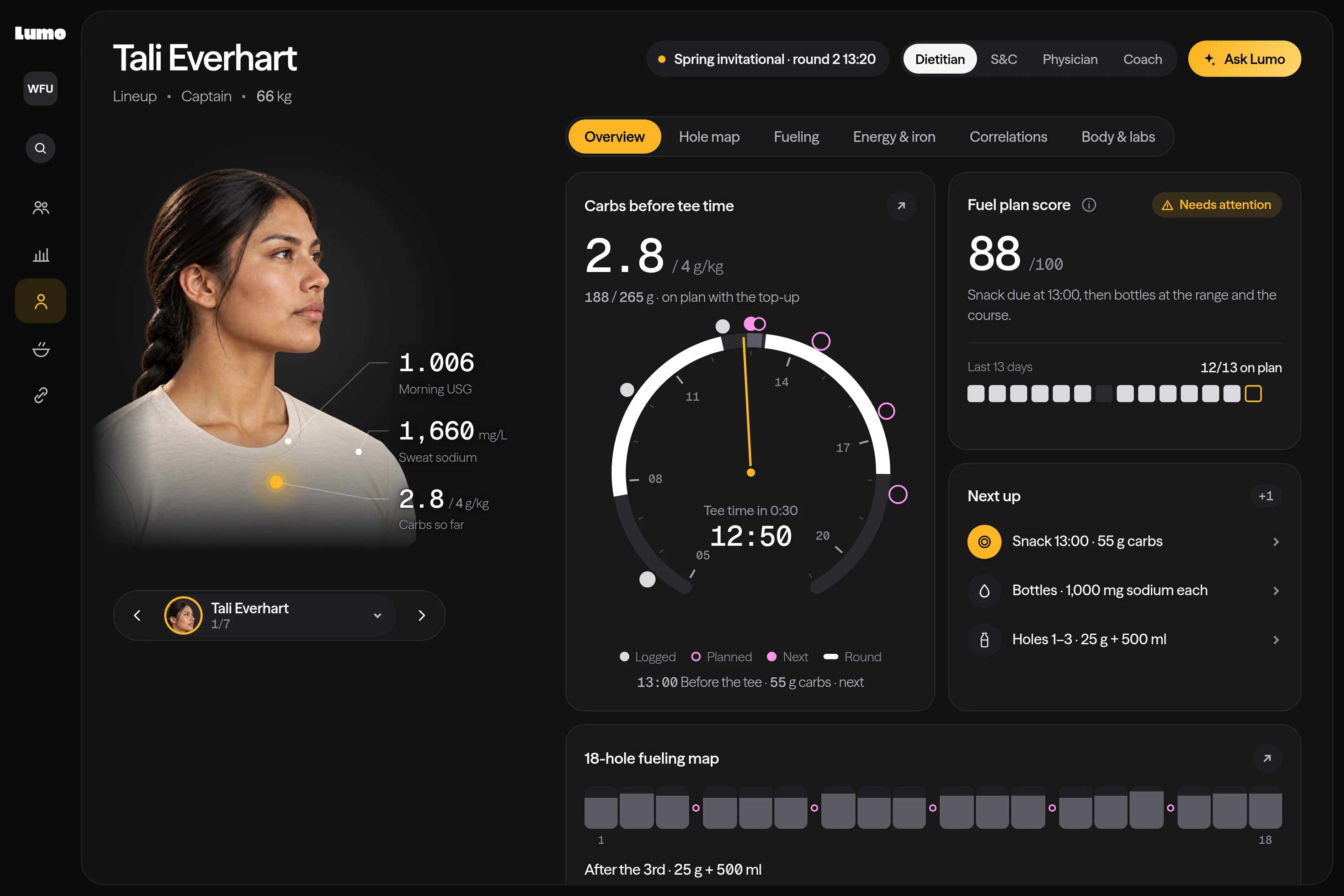Click the Ask Lumo button
Viewport: 1344px width, 896px height.
click(x=1244, y=59)
